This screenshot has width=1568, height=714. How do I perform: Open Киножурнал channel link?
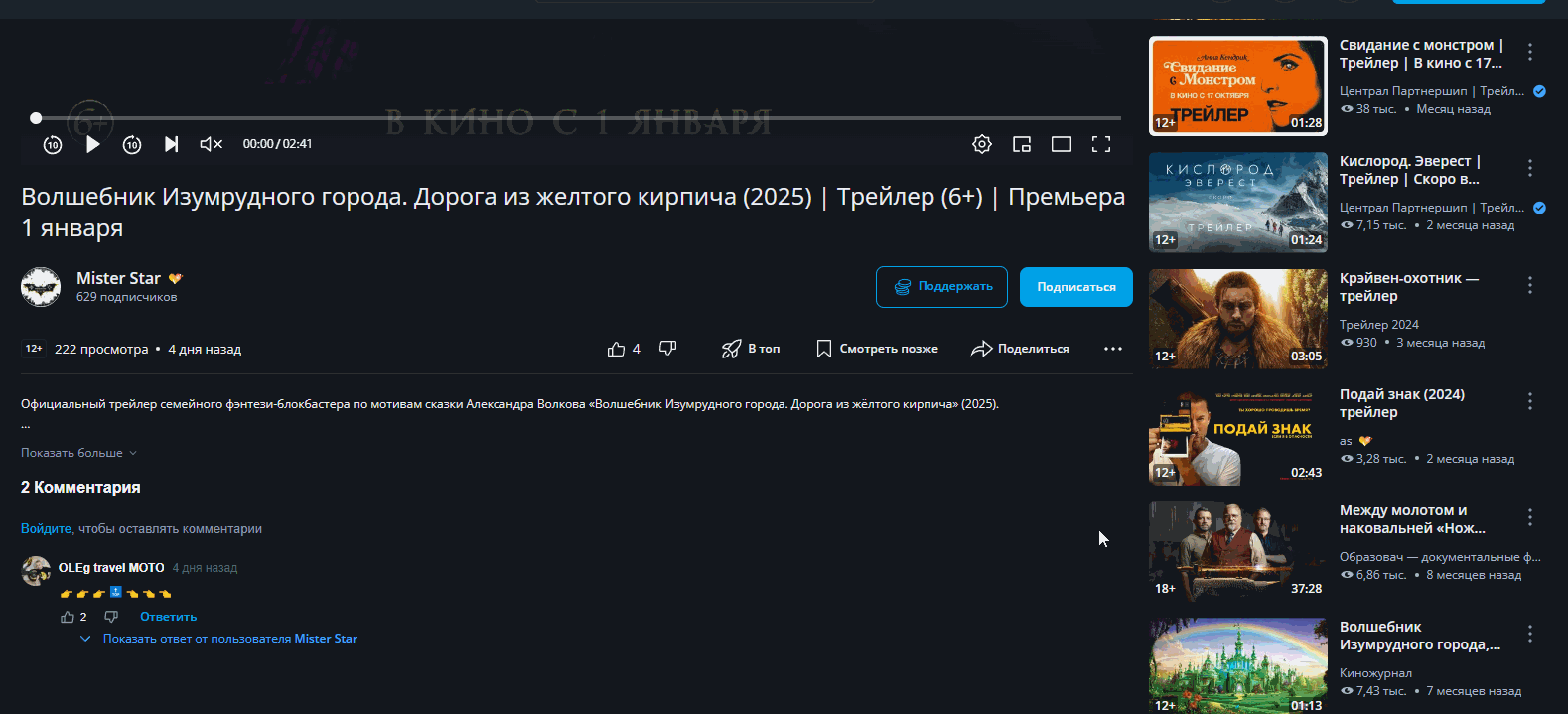tap(1375, 673)
